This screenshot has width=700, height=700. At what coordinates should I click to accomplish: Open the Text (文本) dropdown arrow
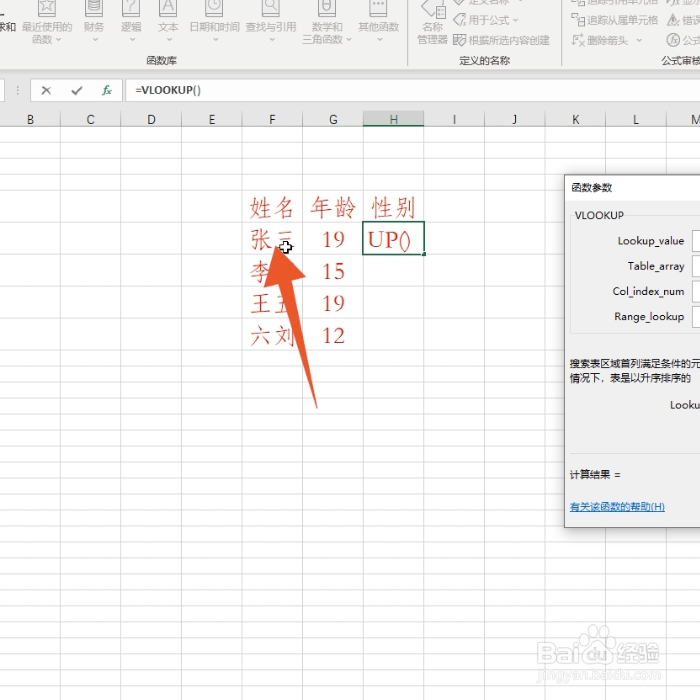pyautogui.click(x=169, y=40)
